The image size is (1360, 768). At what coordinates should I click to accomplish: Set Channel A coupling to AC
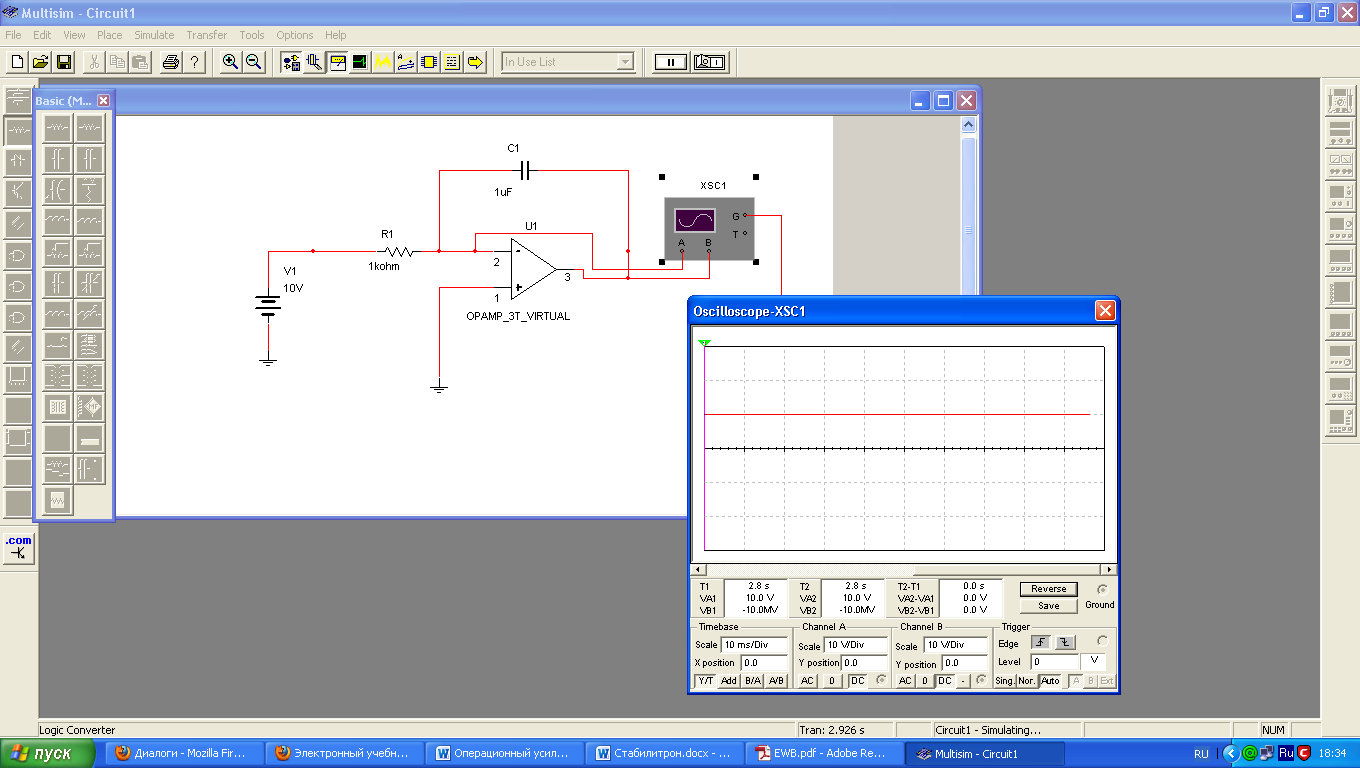807,681
